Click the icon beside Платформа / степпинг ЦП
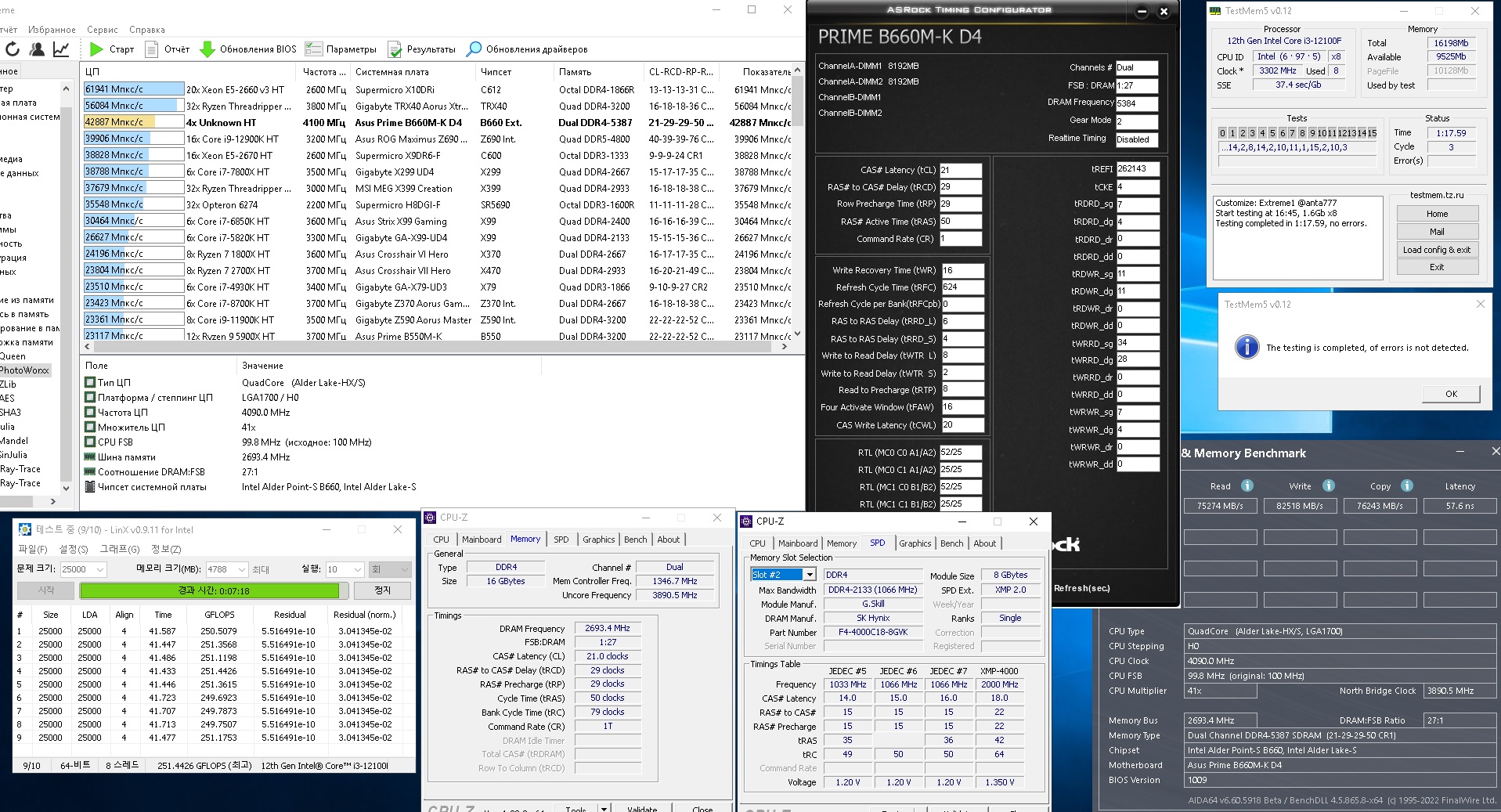The width and height of the screenshot is (1501, 812). (x=90, y=398)
